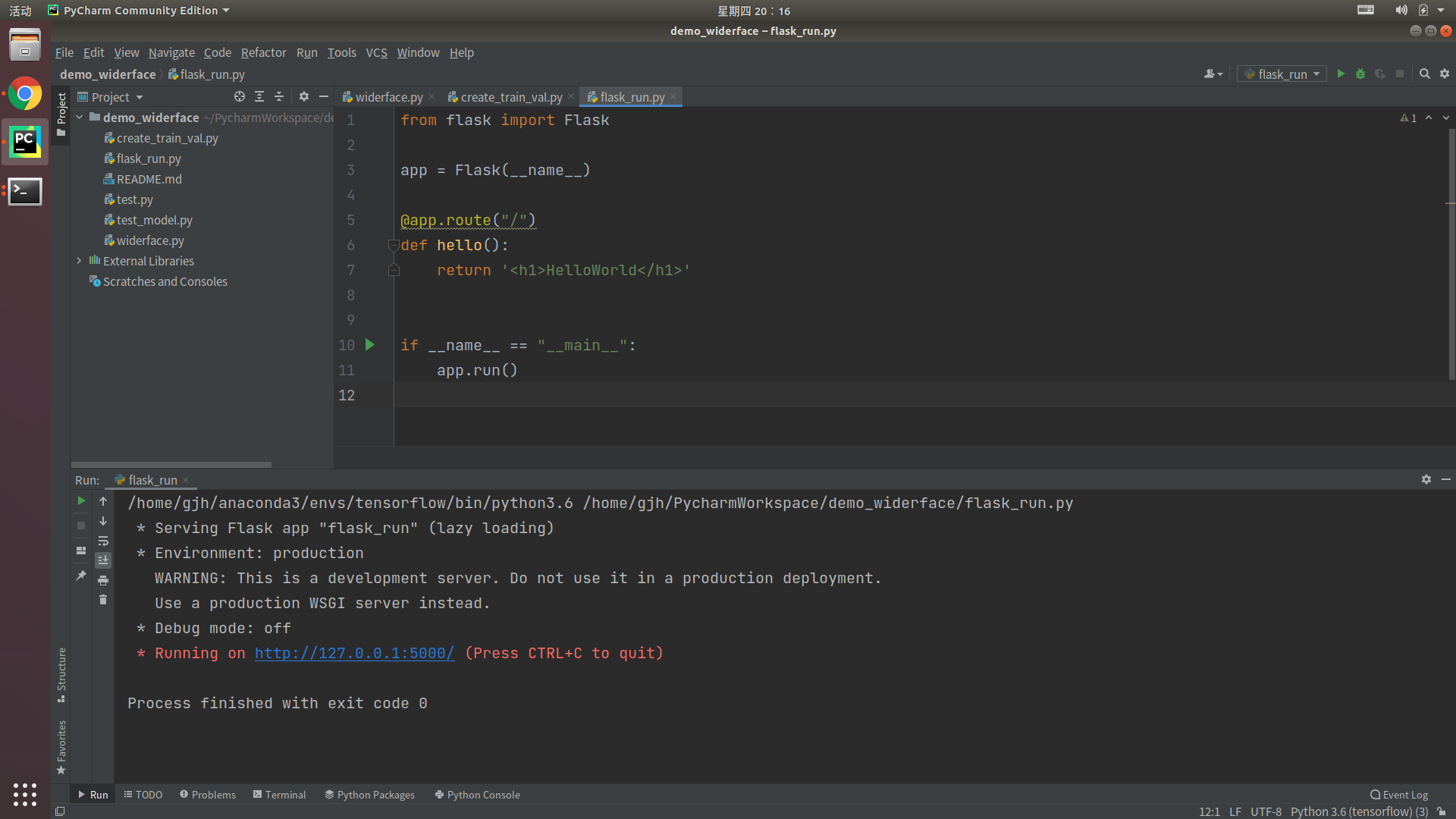
Task: Open the VCS menu
Action: tap(376, 52)
